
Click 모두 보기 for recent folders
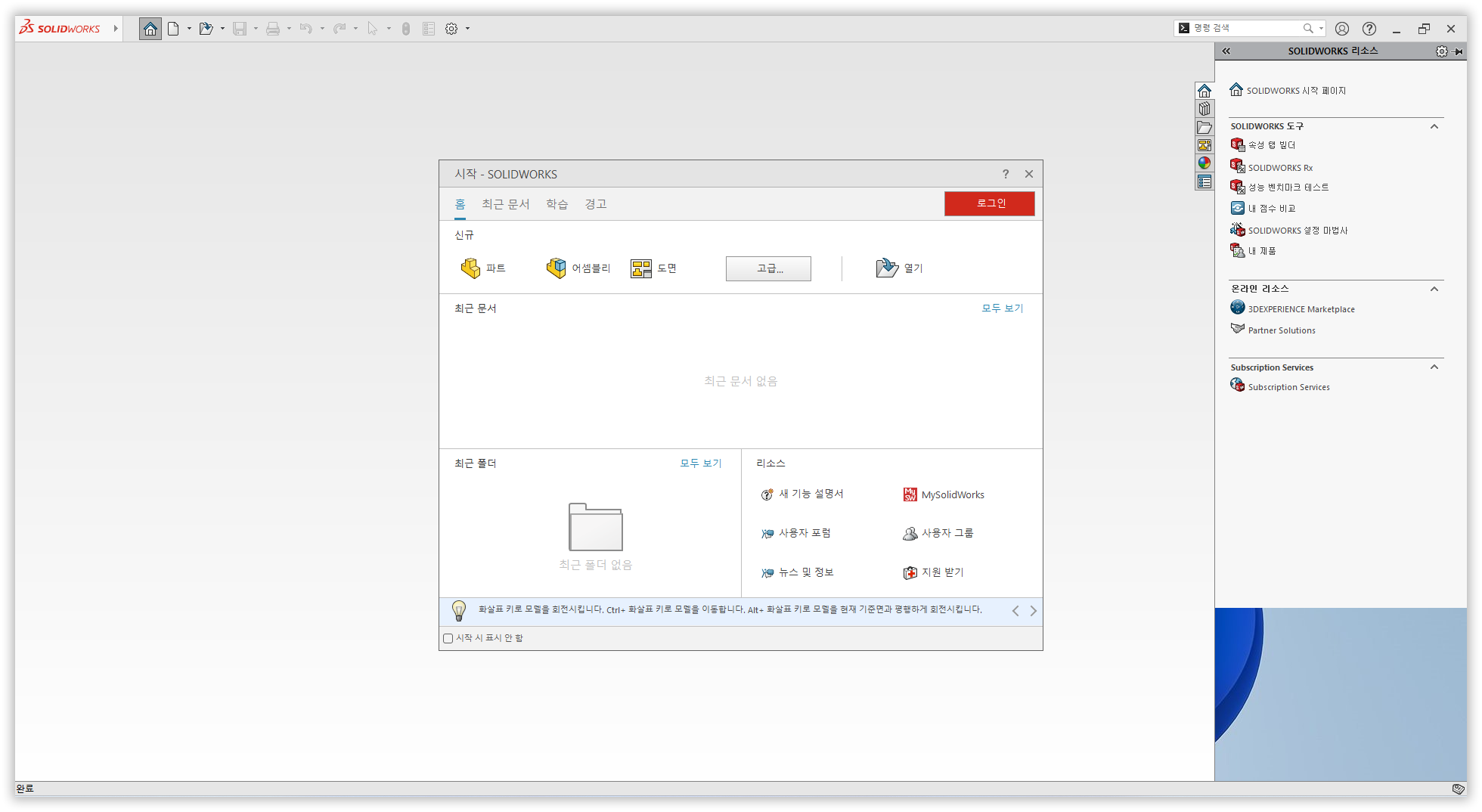tap(701, 463)
